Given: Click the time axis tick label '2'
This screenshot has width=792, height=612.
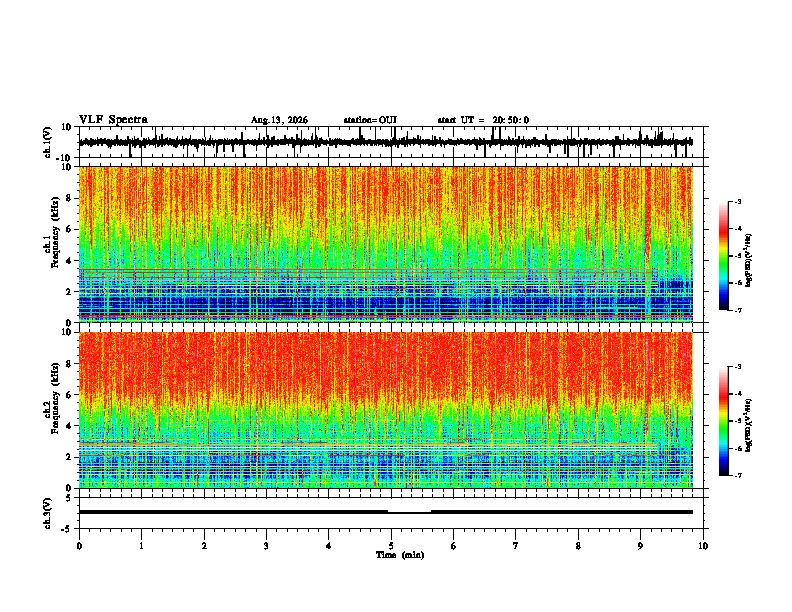Looking at the screenshot, I should [204, 546].
